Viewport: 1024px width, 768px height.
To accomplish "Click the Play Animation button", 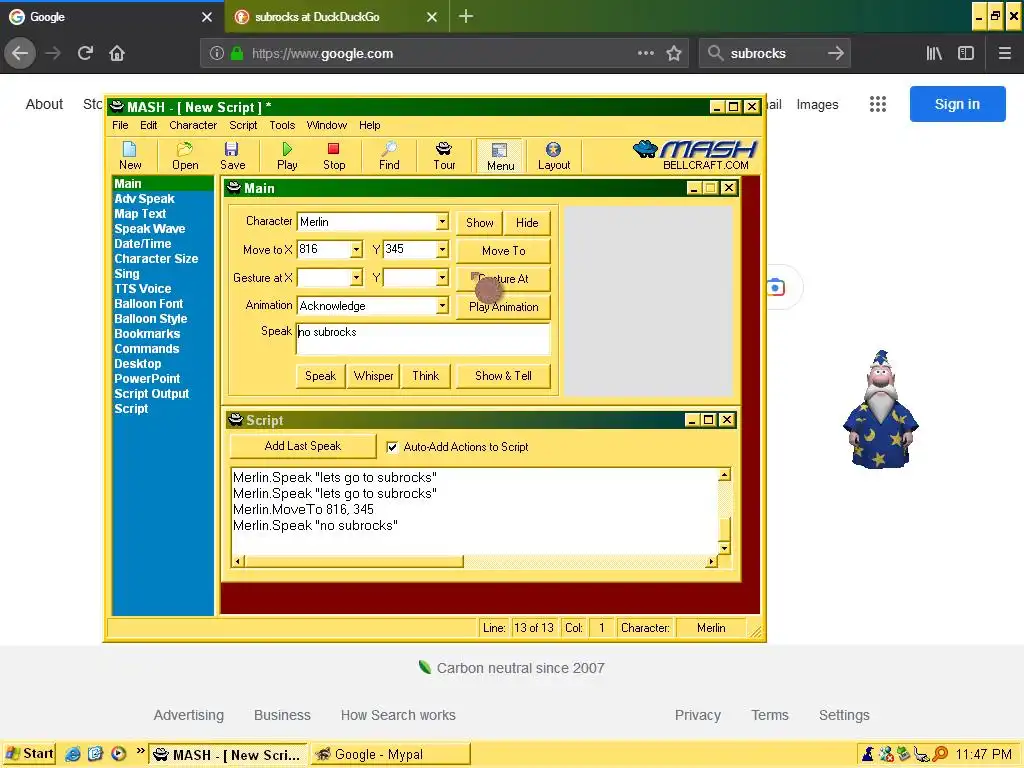I will point(503,307).
